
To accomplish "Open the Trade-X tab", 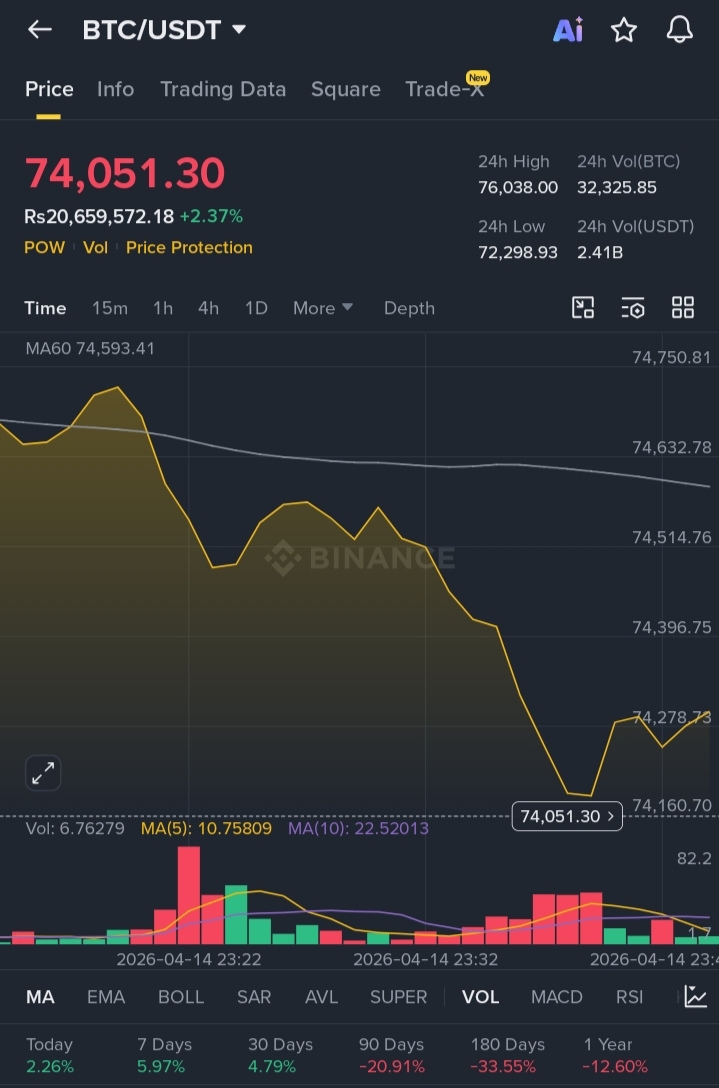I will point(444,89).
